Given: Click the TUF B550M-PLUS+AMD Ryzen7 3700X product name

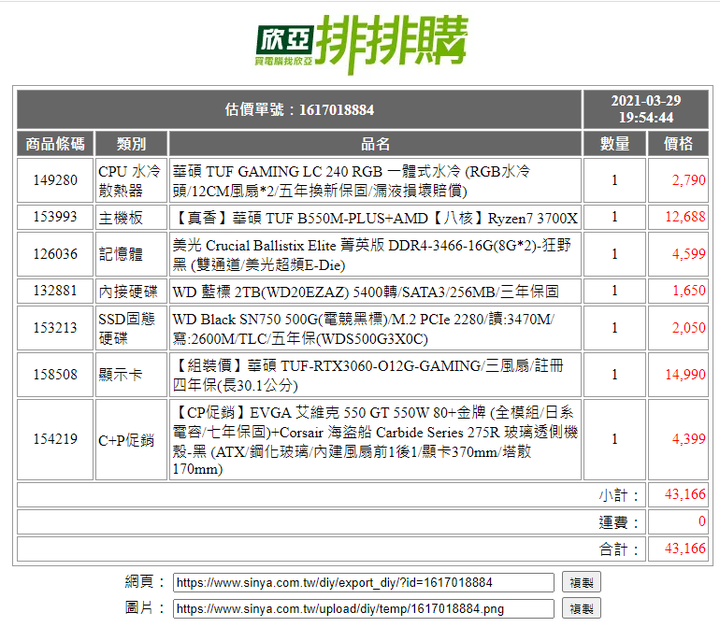Looking at the screenshot, I should [375, 217].
